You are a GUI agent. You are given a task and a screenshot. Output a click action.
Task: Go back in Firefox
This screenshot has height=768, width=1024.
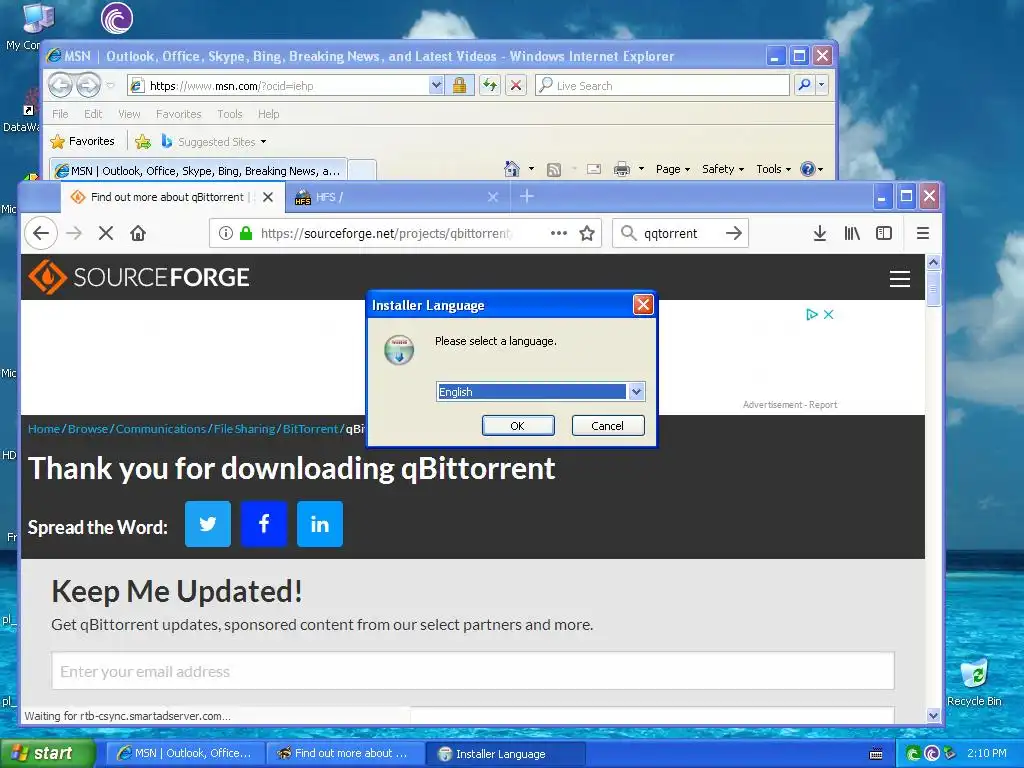tap(41, 233)
